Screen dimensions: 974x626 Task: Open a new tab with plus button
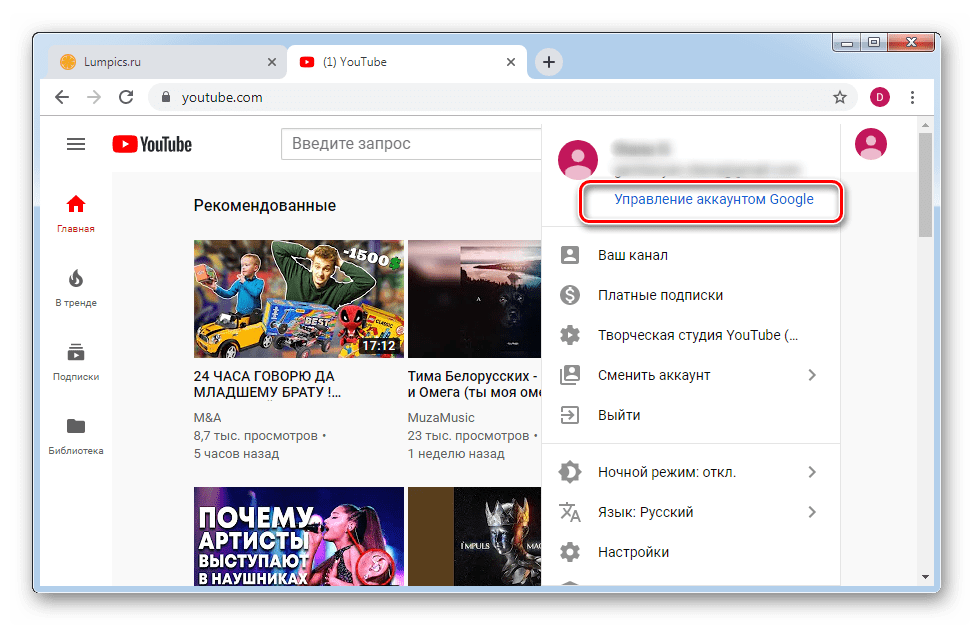tap(548, 62)
